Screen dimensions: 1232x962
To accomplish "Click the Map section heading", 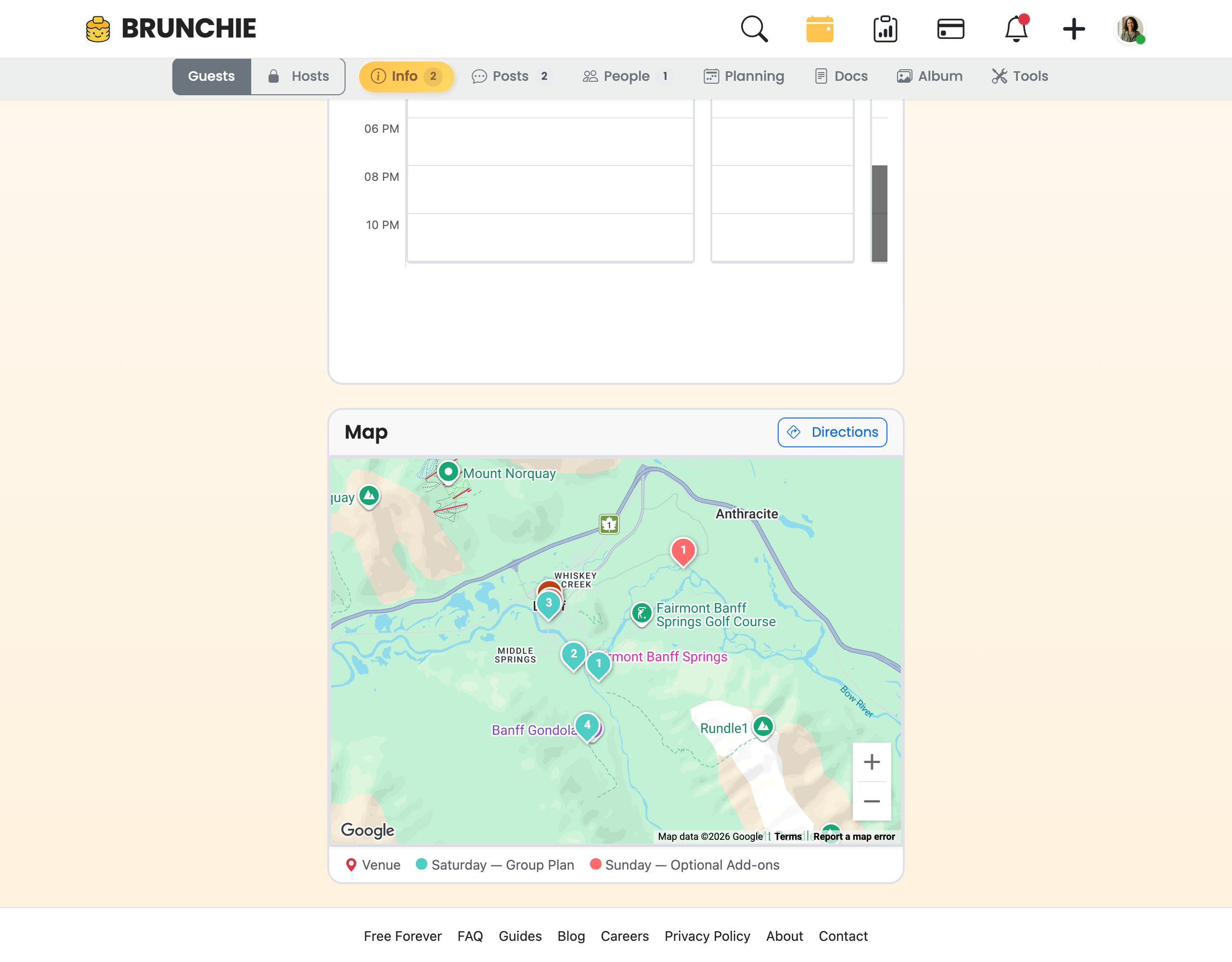I will pyautogui.click(x=366, y=432).
